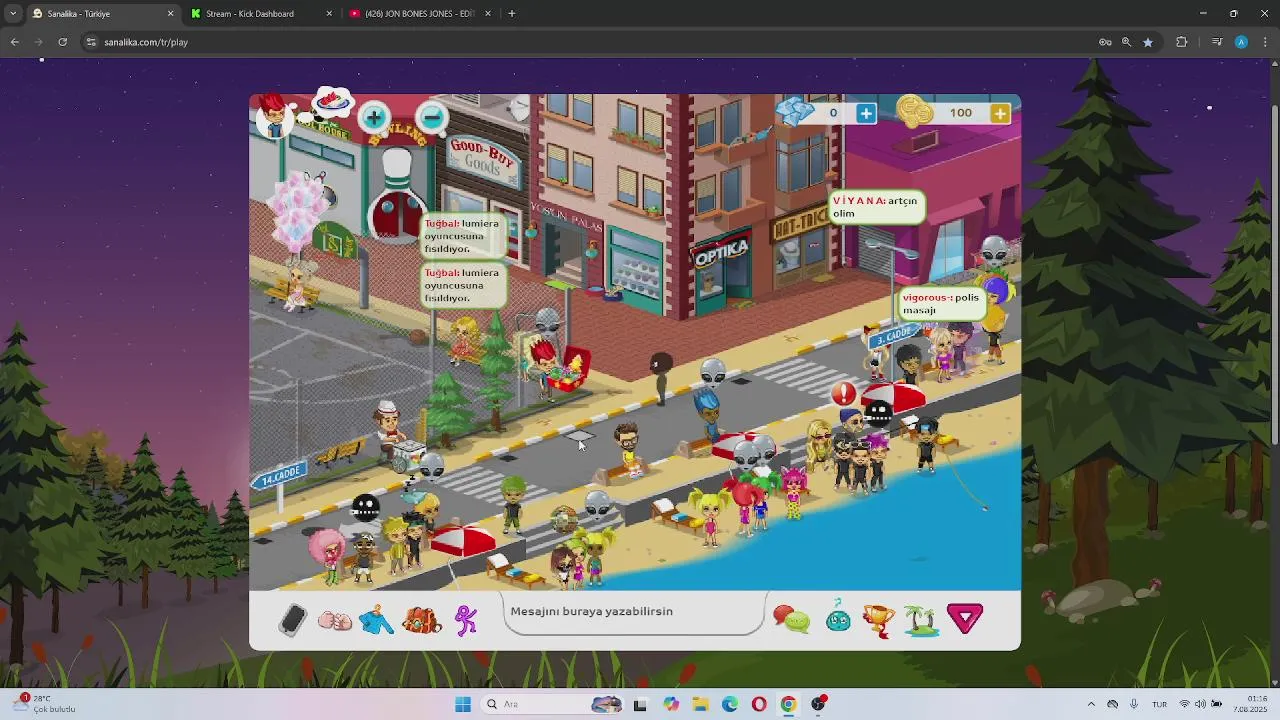Open the chat bubbles icon

(x=792, y=620)
